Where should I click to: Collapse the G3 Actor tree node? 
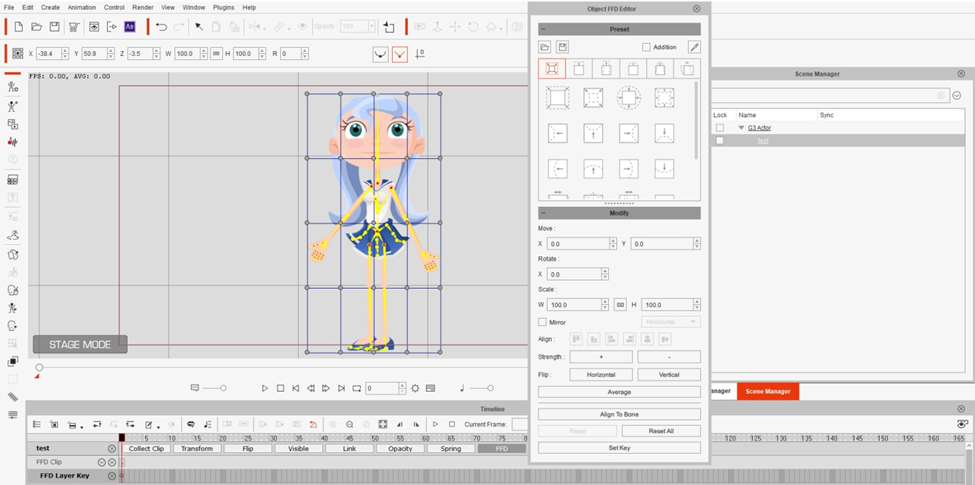741,128
